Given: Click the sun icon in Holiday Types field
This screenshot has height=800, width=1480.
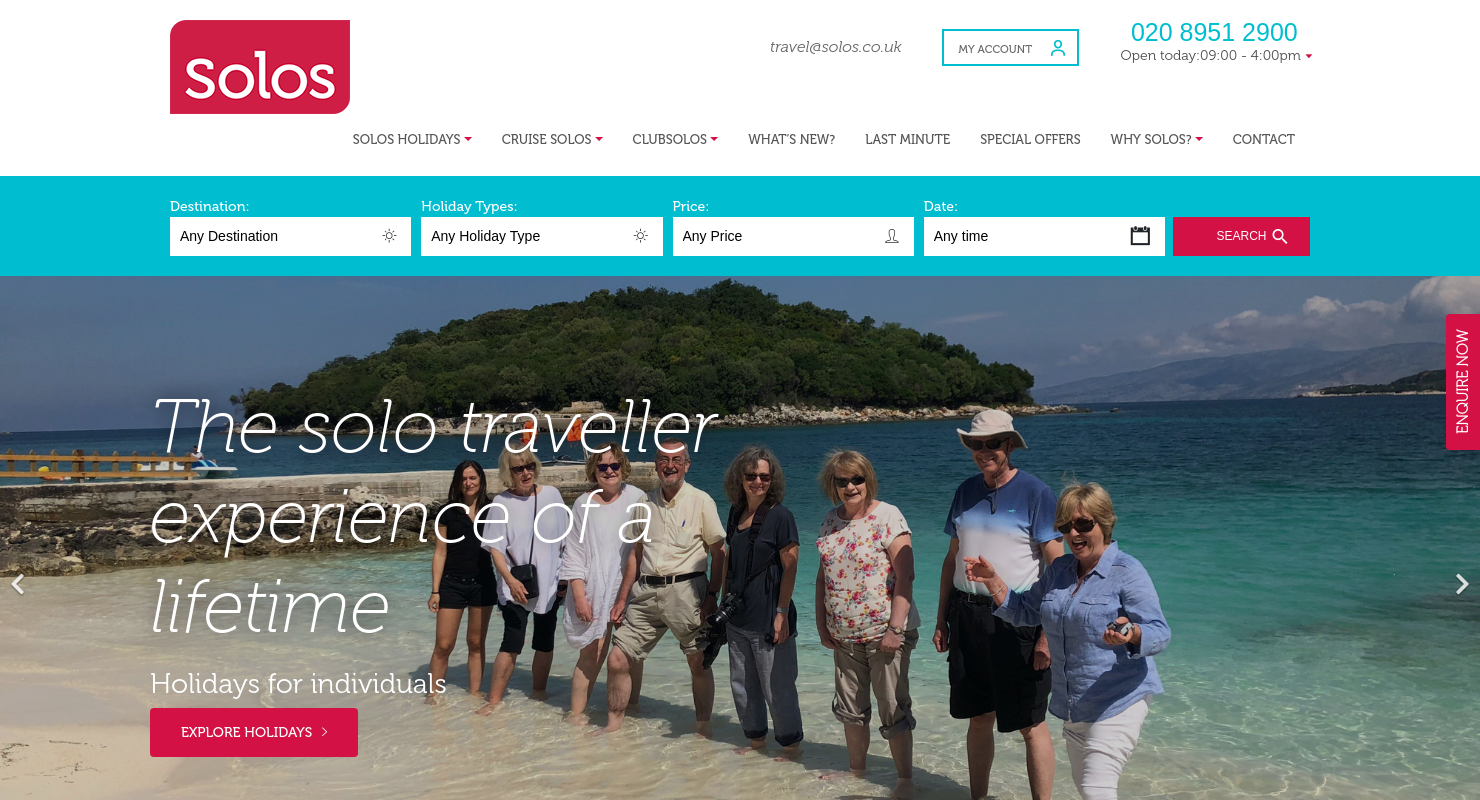Looking at the screenshot, I should click(x=640, y=236).
